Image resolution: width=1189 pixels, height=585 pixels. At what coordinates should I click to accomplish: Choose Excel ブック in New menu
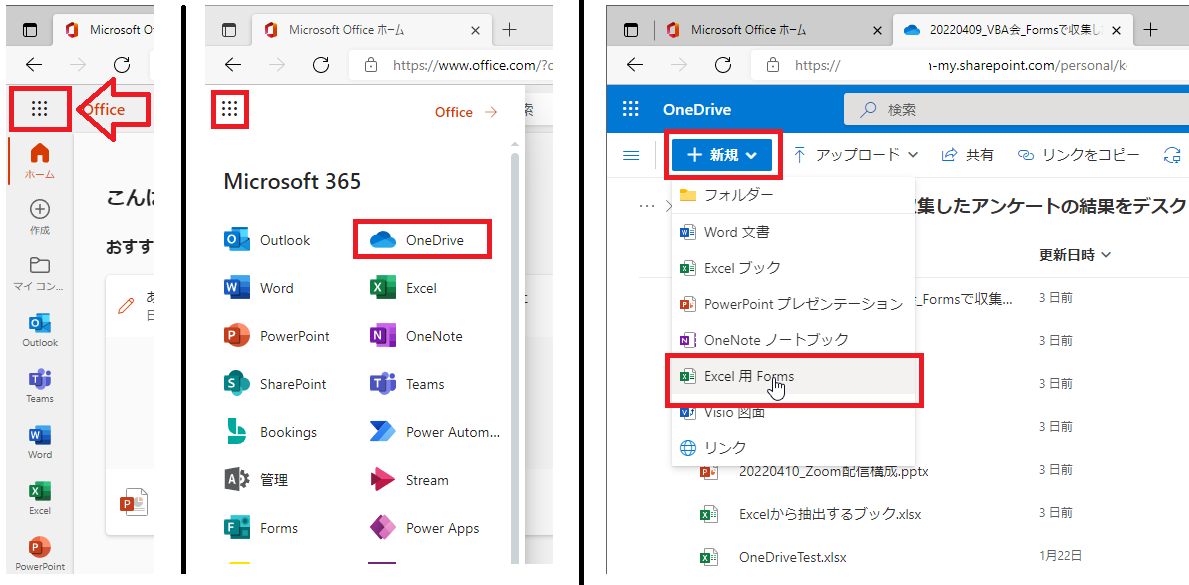[x=793, y=268]
